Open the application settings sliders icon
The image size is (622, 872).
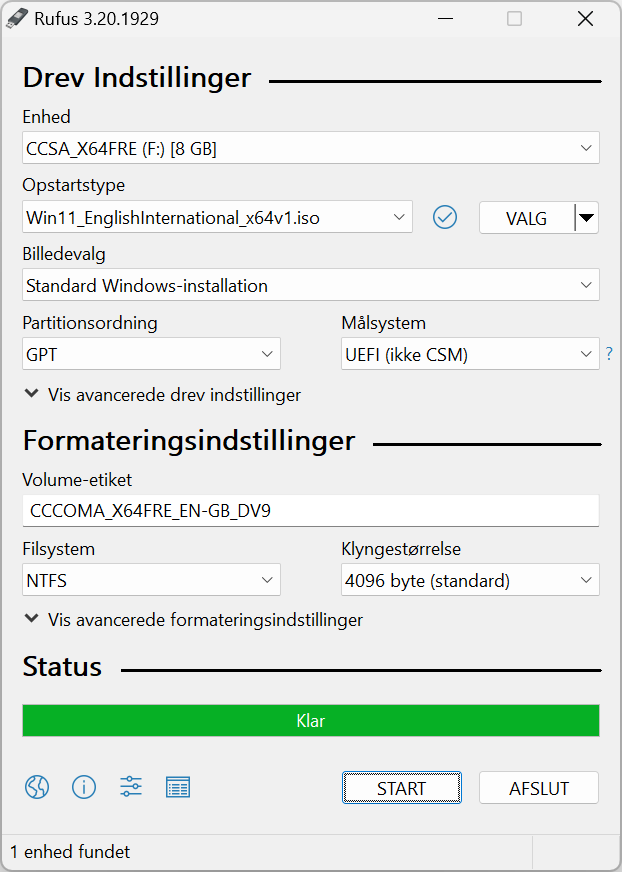pos(131,787)
